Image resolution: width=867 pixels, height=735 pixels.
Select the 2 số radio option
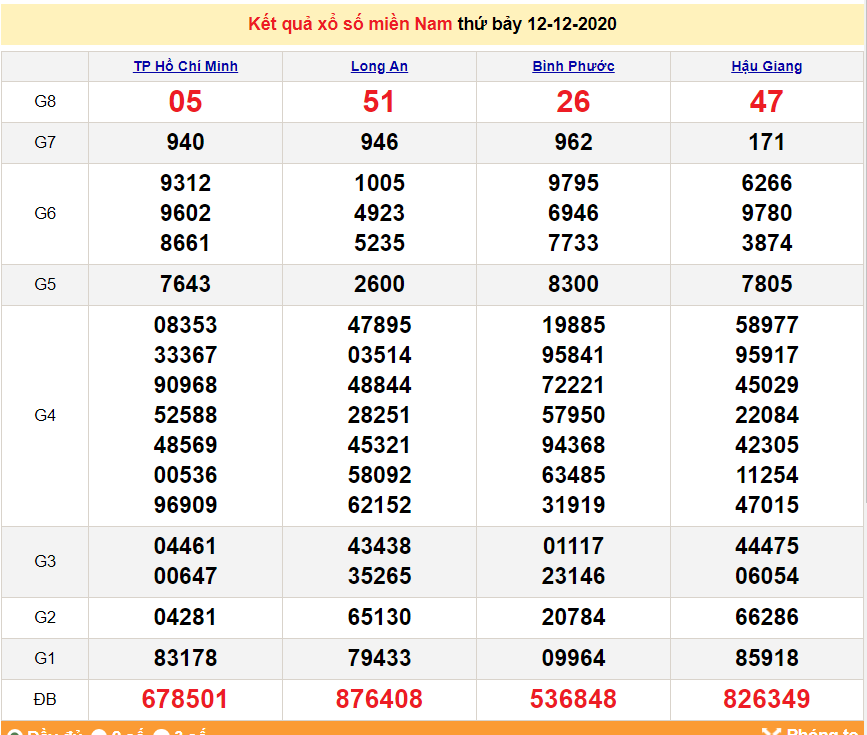(x=99, y=733)
